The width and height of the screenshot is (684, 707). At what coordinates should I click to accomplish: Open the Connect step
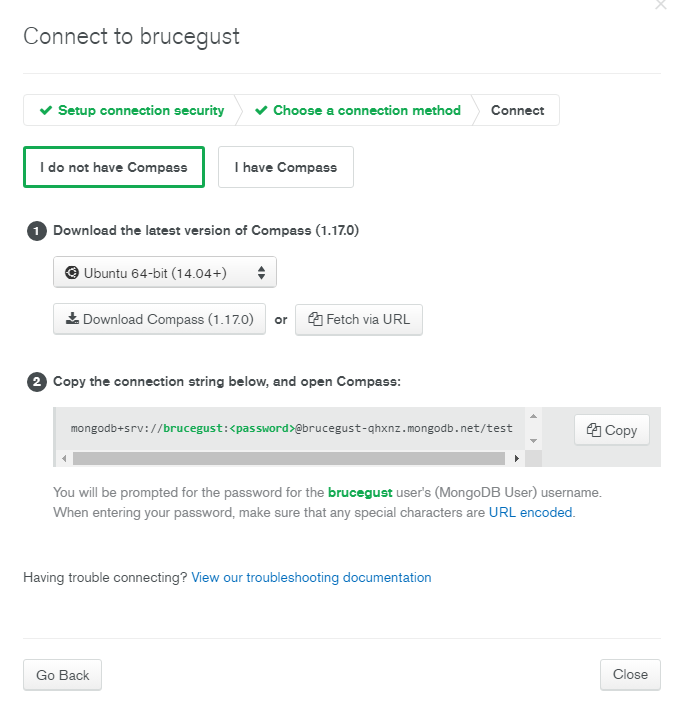pyautogui.click(x=517, y=111)
